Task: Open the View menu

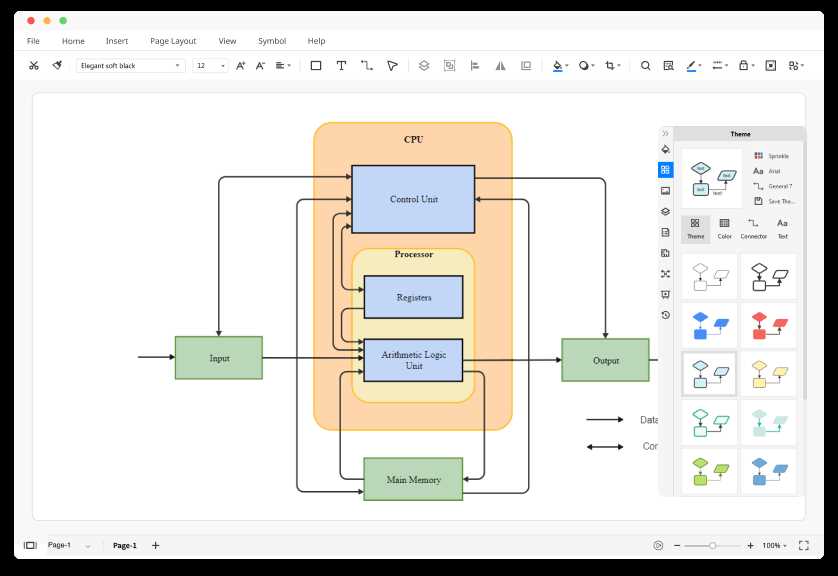Action: coord(227,41)
